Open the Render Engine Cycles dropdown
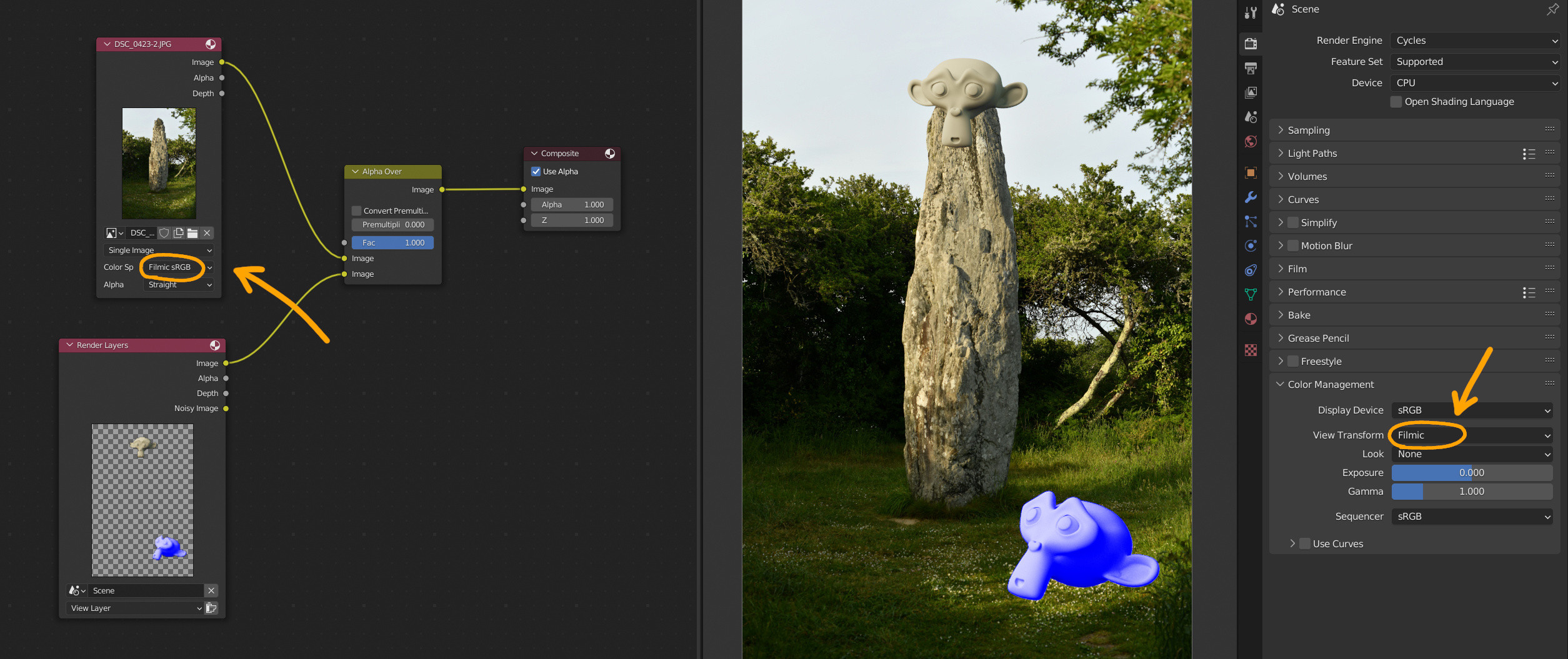 tap(1476, 41)
